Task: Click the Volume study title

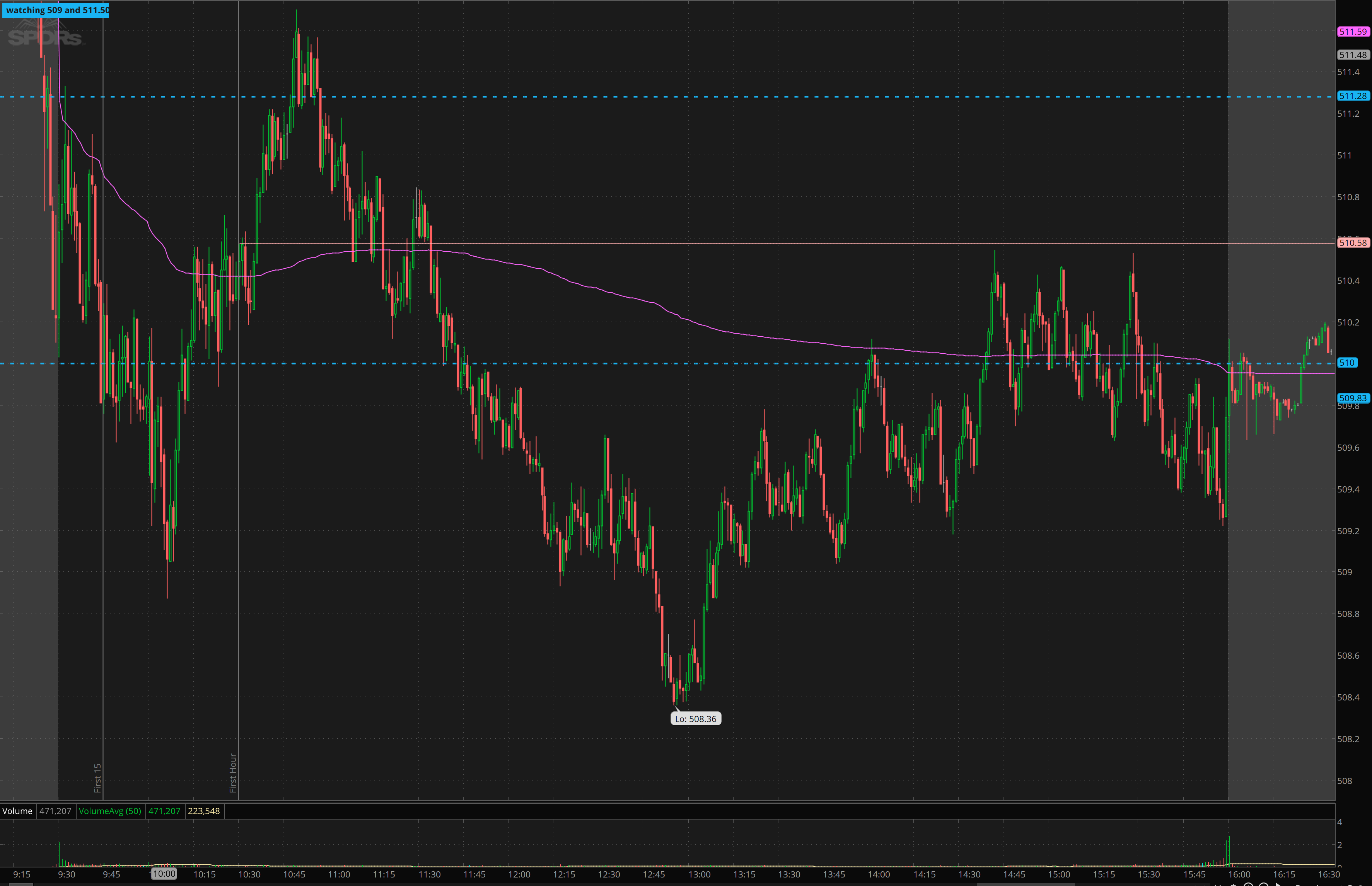Action: (x=17, y=811)
